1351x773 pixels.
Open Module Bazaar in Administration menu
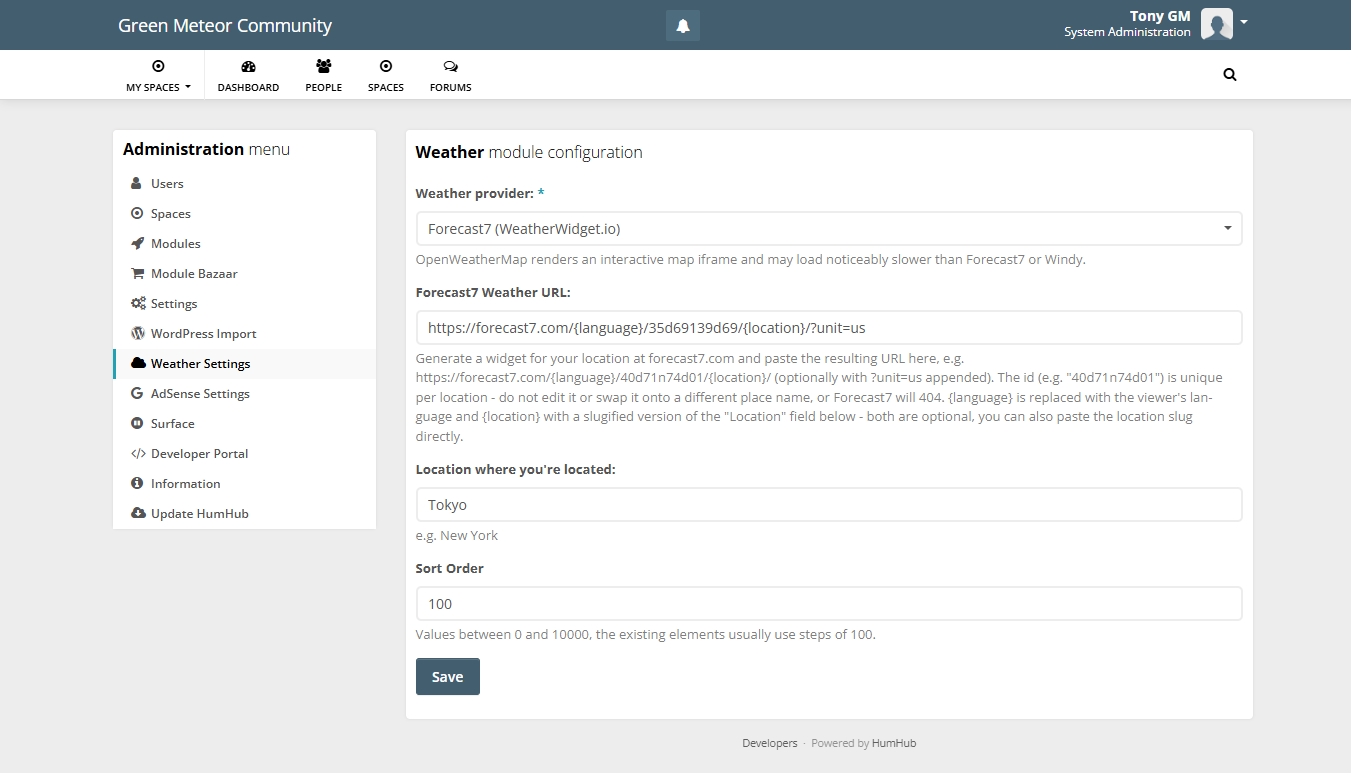click(245, 273)
